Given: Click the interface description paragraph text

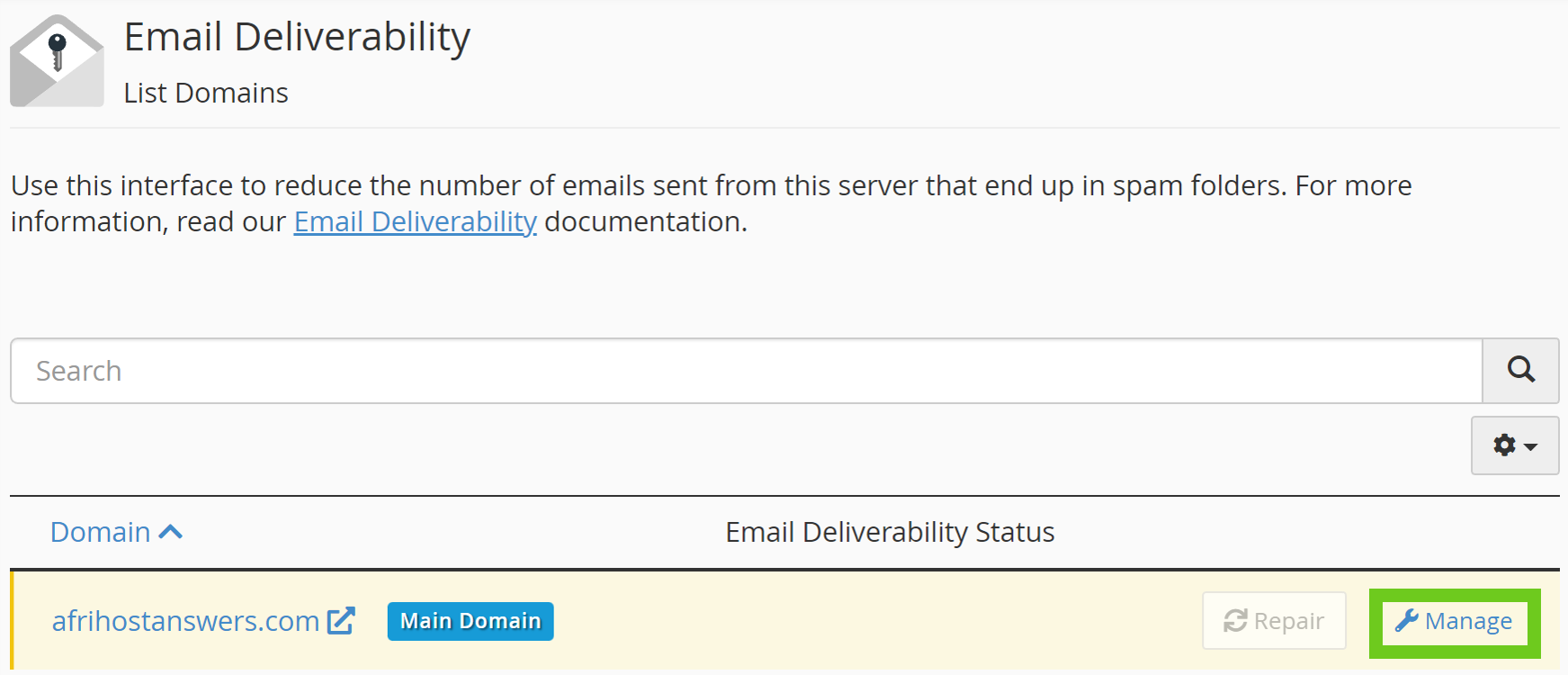Looking at the screenshot, I should coord(711,186).
